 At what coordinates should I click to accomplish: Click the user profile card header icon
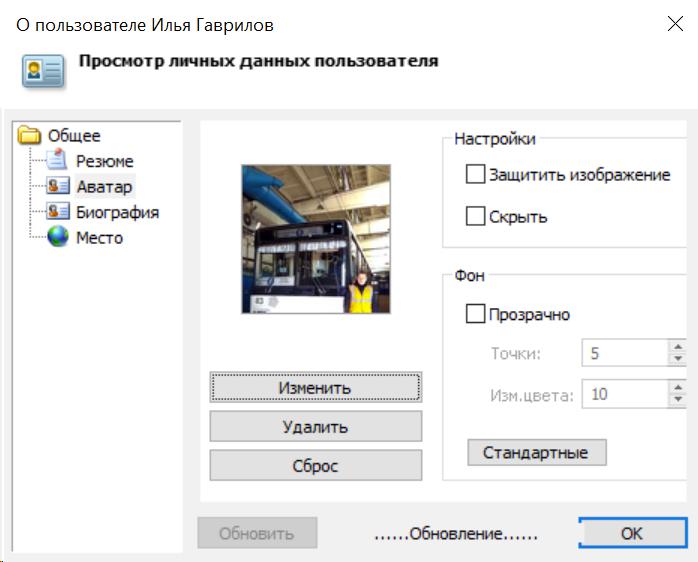(x=43, y=71)
